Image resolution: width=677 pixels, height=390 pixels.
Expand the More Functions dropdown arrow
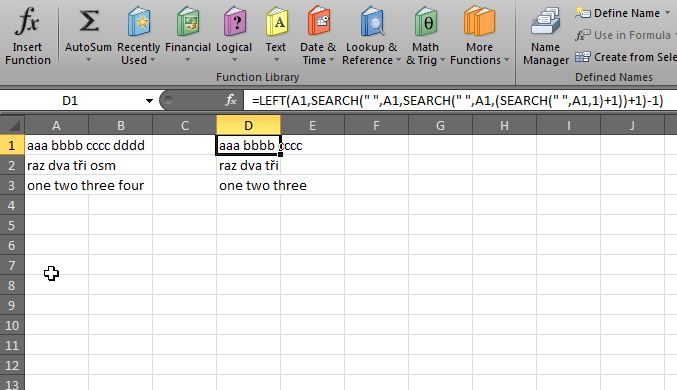point(506,60)
